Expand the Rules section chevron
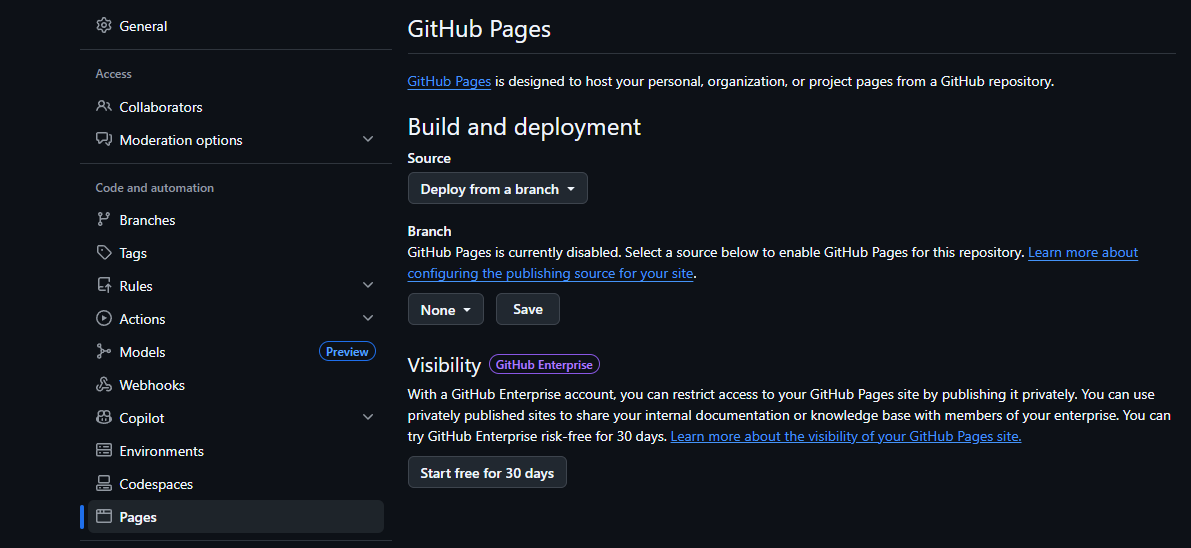Image resolution: width=1191 pixels, height=548 pixels. click(x=368, y=286)
